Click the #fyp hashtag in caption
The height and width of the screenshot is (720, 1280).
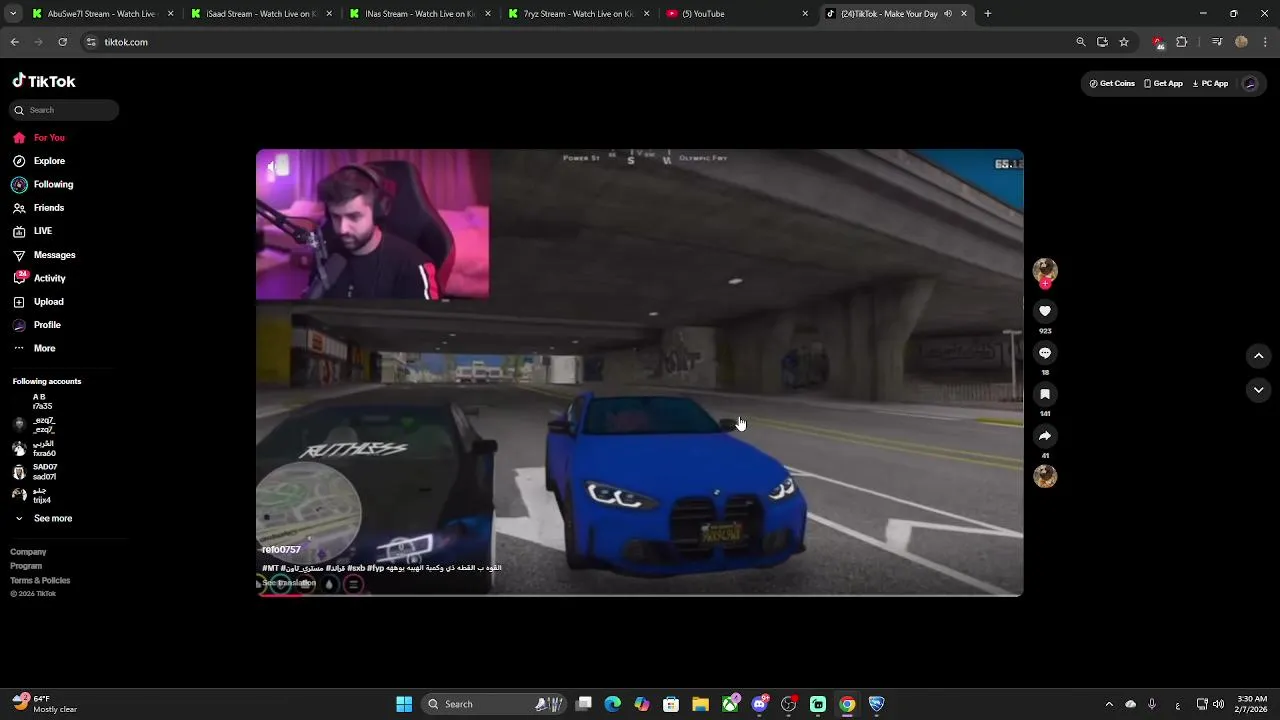pyautogui.click(x=375, y=568)
